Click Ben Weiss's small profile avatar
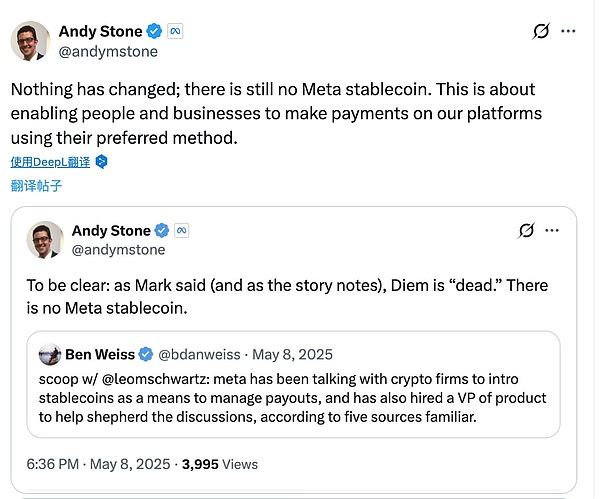This screenshot has height=499, width=600. [51, 354]
